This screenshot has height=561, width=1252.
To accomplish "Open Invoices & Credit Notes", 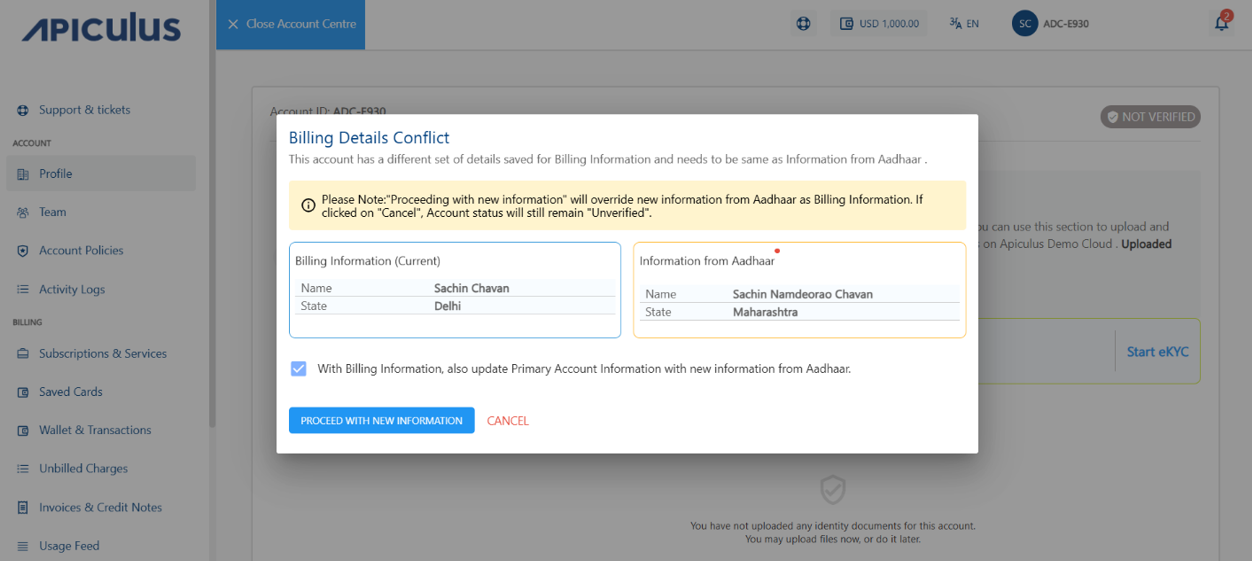I will click(x=101, y=508).
